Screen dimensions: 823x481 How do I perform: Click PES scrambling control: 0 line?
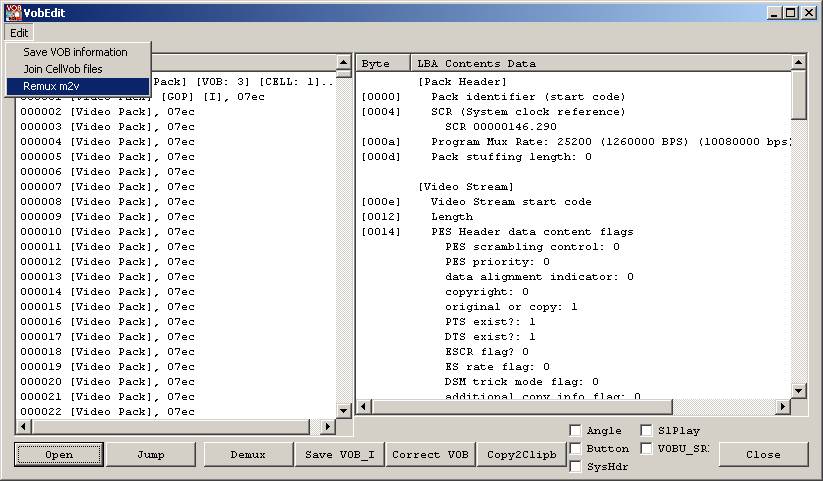532,247
